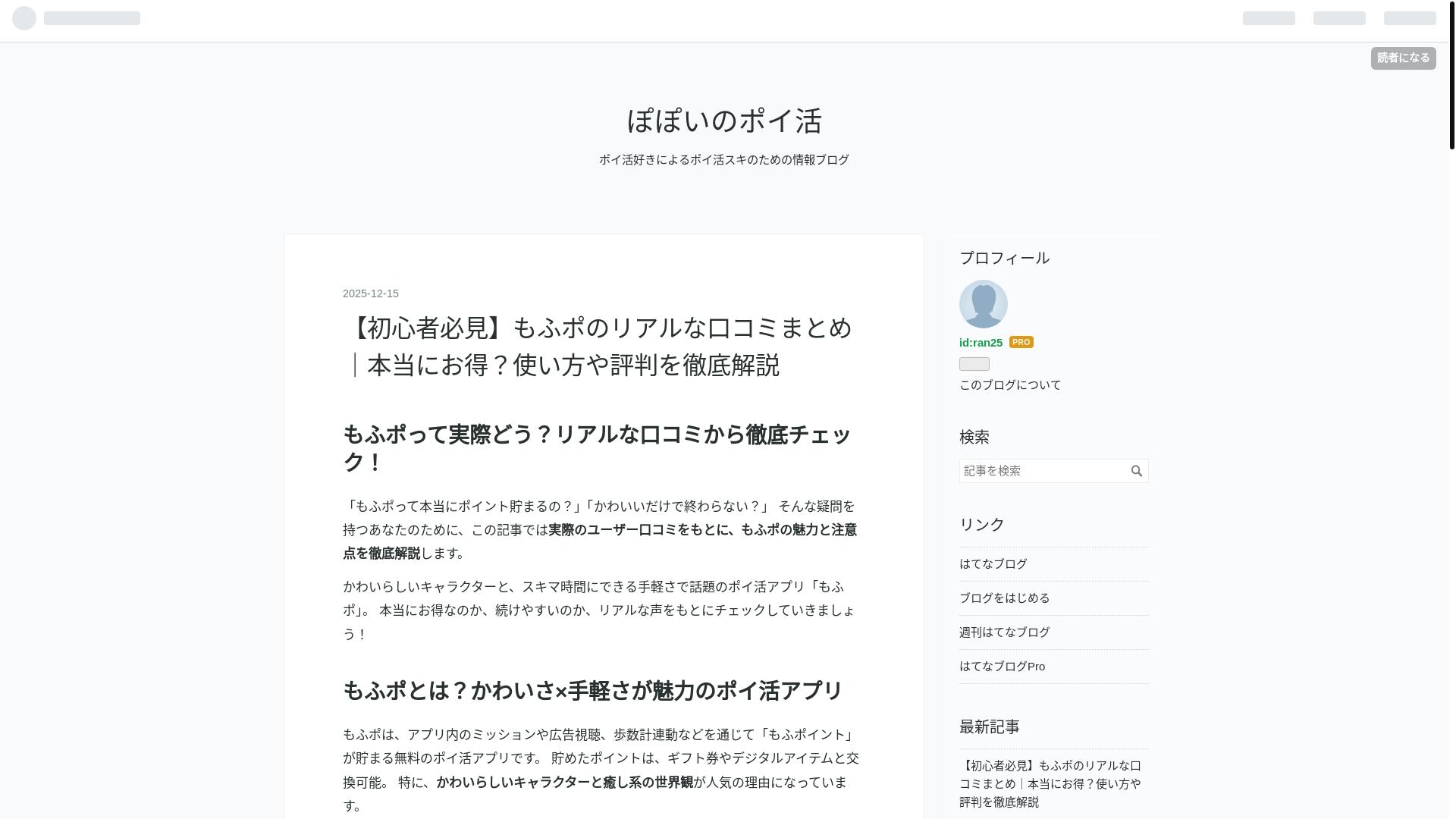Open the はてなブログ link
This screenshot has width=1456, height=819.
993,564
